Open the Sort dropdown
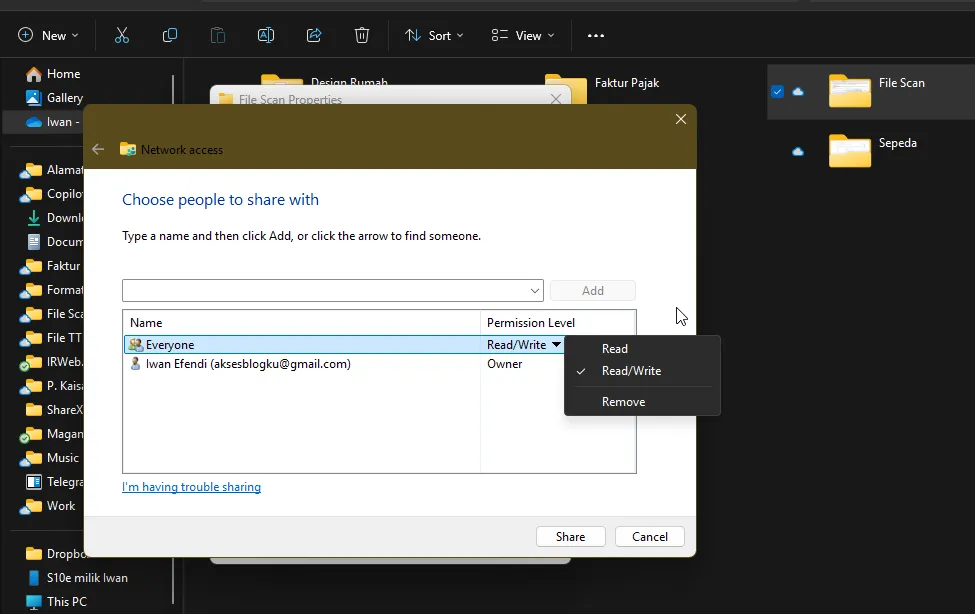 click(434, 35)
